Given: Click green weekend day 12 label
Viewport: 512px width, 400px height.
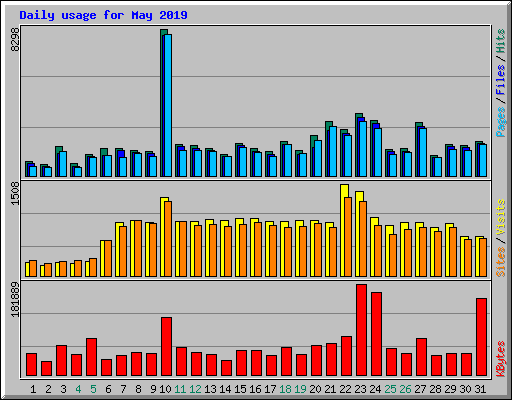Looking at the screenshot, I should click(x=195, y=389).
